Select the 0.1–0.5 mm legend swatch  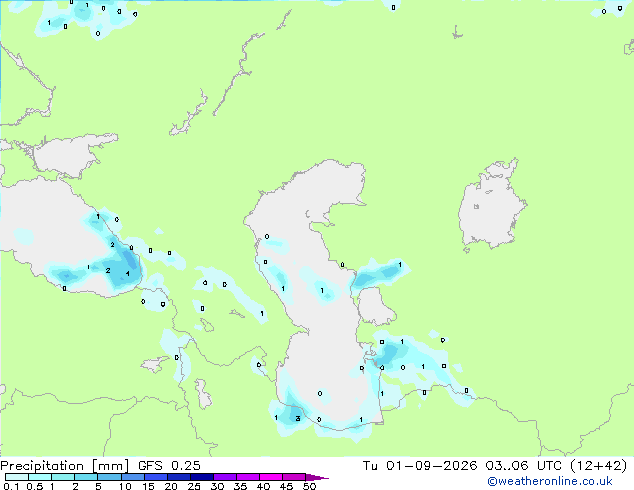pos(17,477)
